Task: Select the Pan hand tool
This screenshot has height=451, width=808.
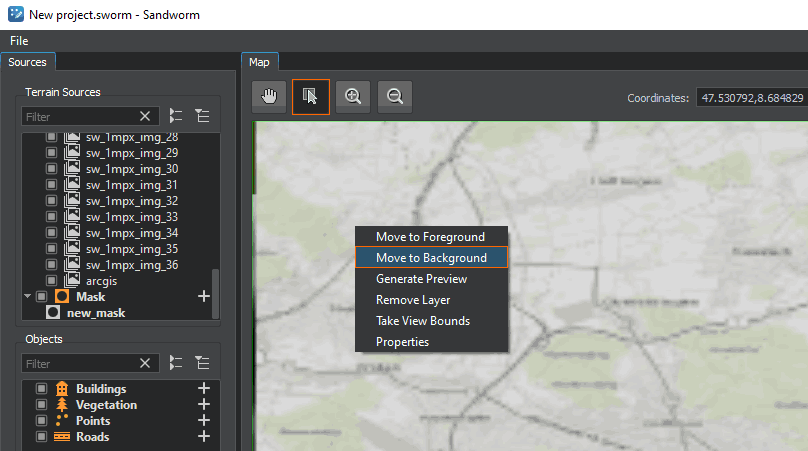Action: 269,96
